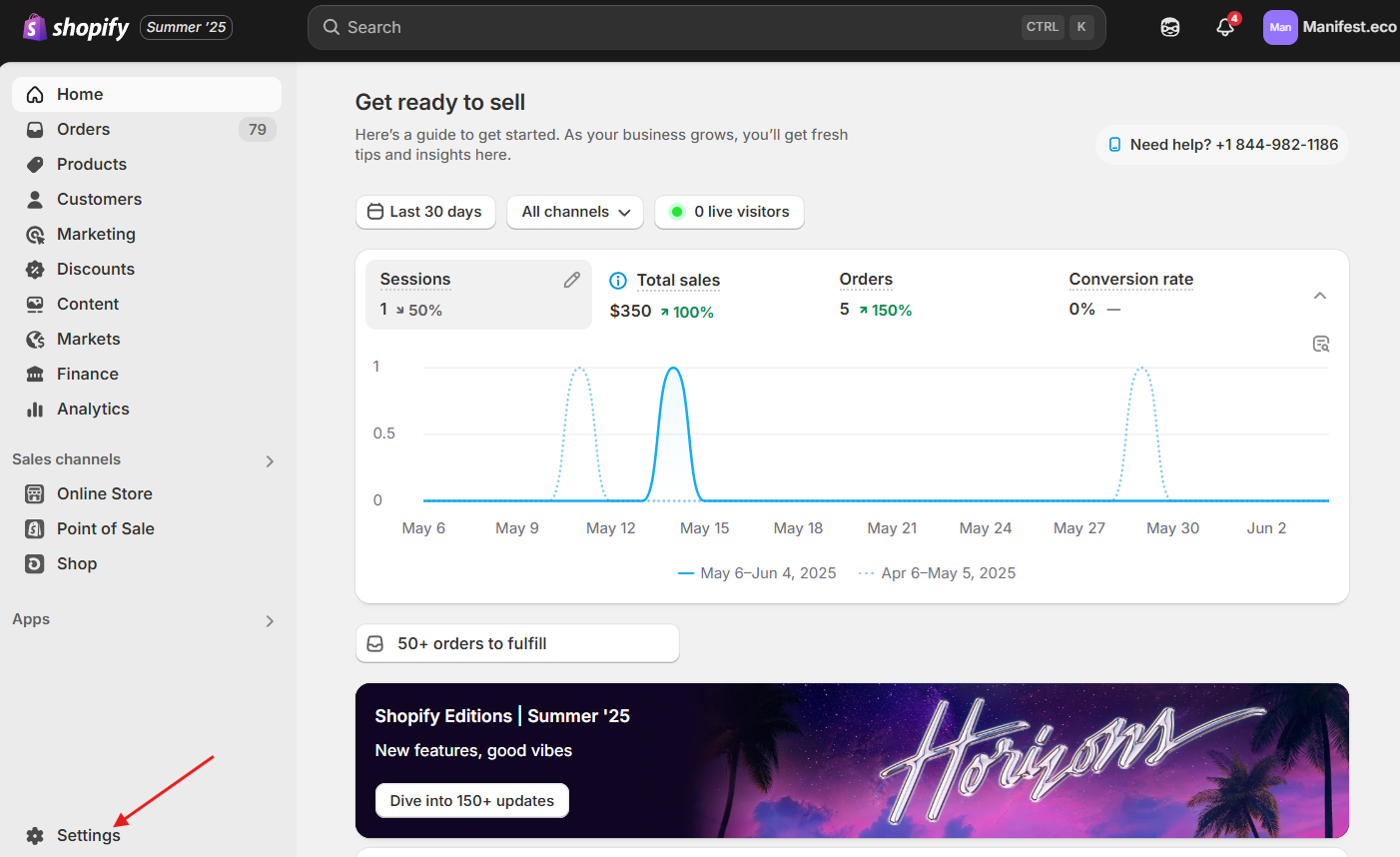Click the Shopify logo in header
The image size is (1400, 857).
pos(76,27)
